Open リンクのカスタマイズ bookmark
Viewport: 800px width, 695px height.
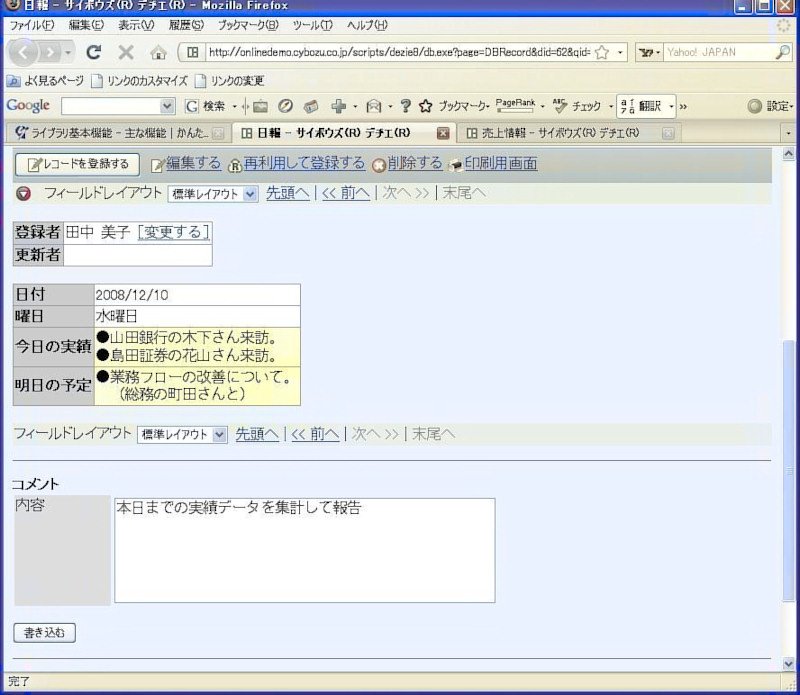pyautogui.click(x=139, y=81)
